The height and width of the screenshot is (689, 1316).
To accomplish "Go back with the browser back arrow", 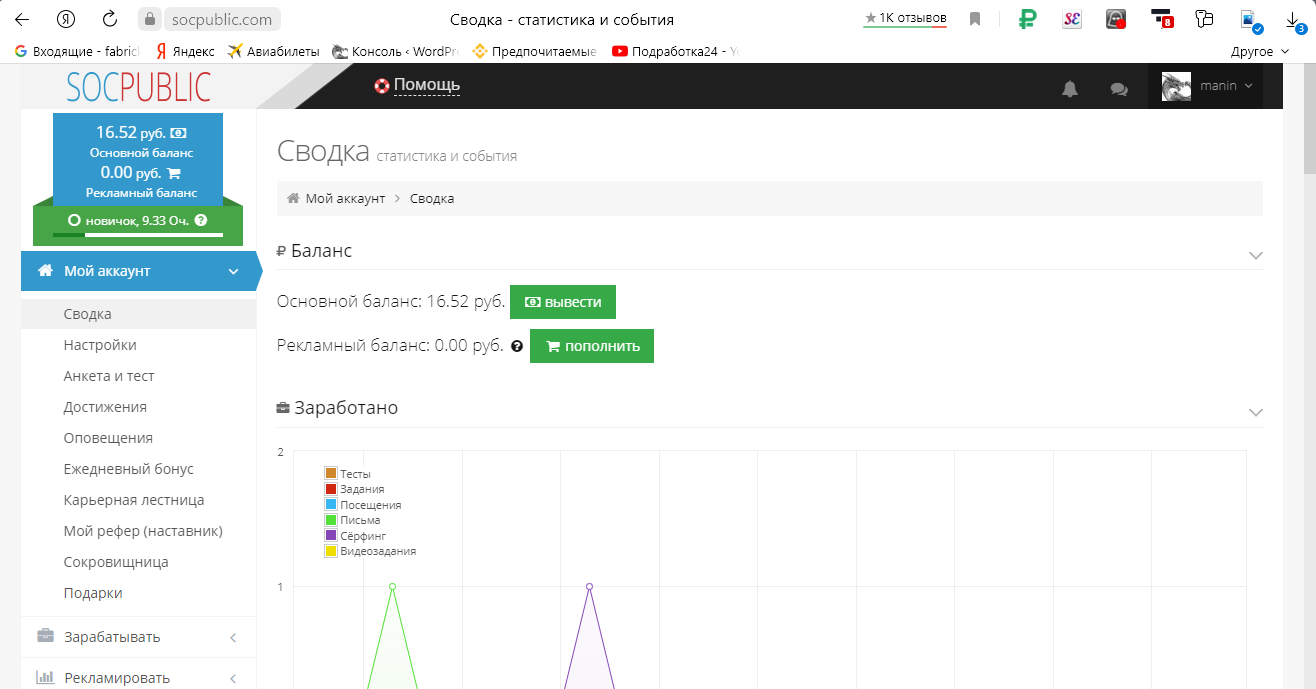I will point(22,19).
